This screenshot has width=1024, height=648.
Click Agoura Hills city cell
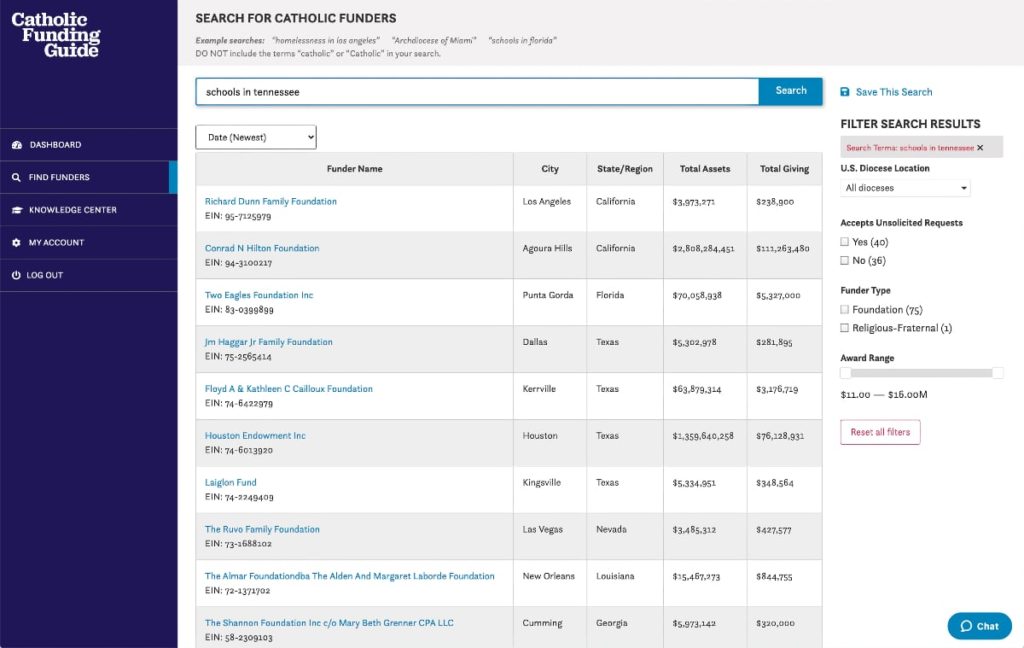[x=547, y=248]
